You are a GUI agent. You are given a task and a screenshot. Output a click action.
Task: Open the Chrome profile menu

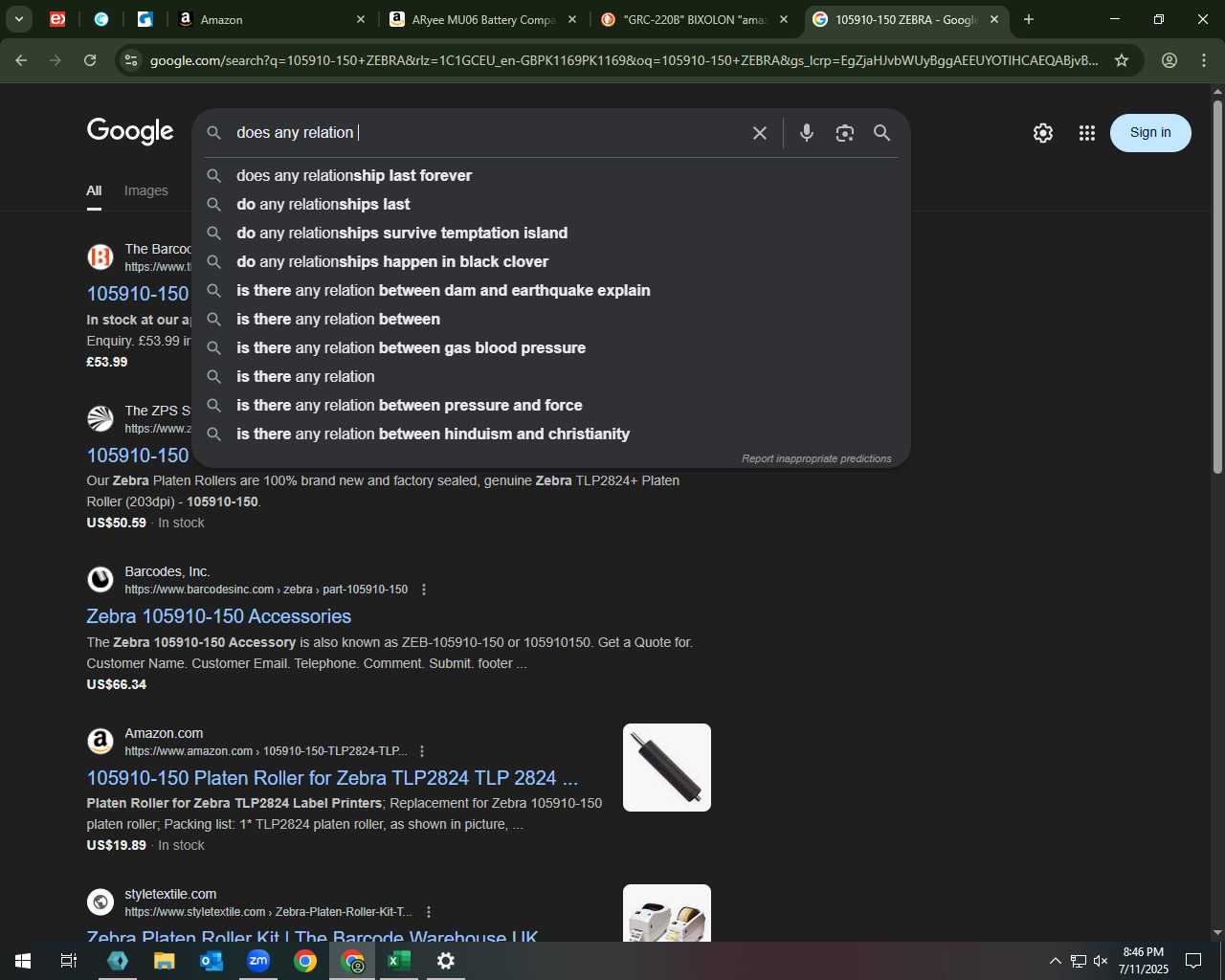point(1169,60)
